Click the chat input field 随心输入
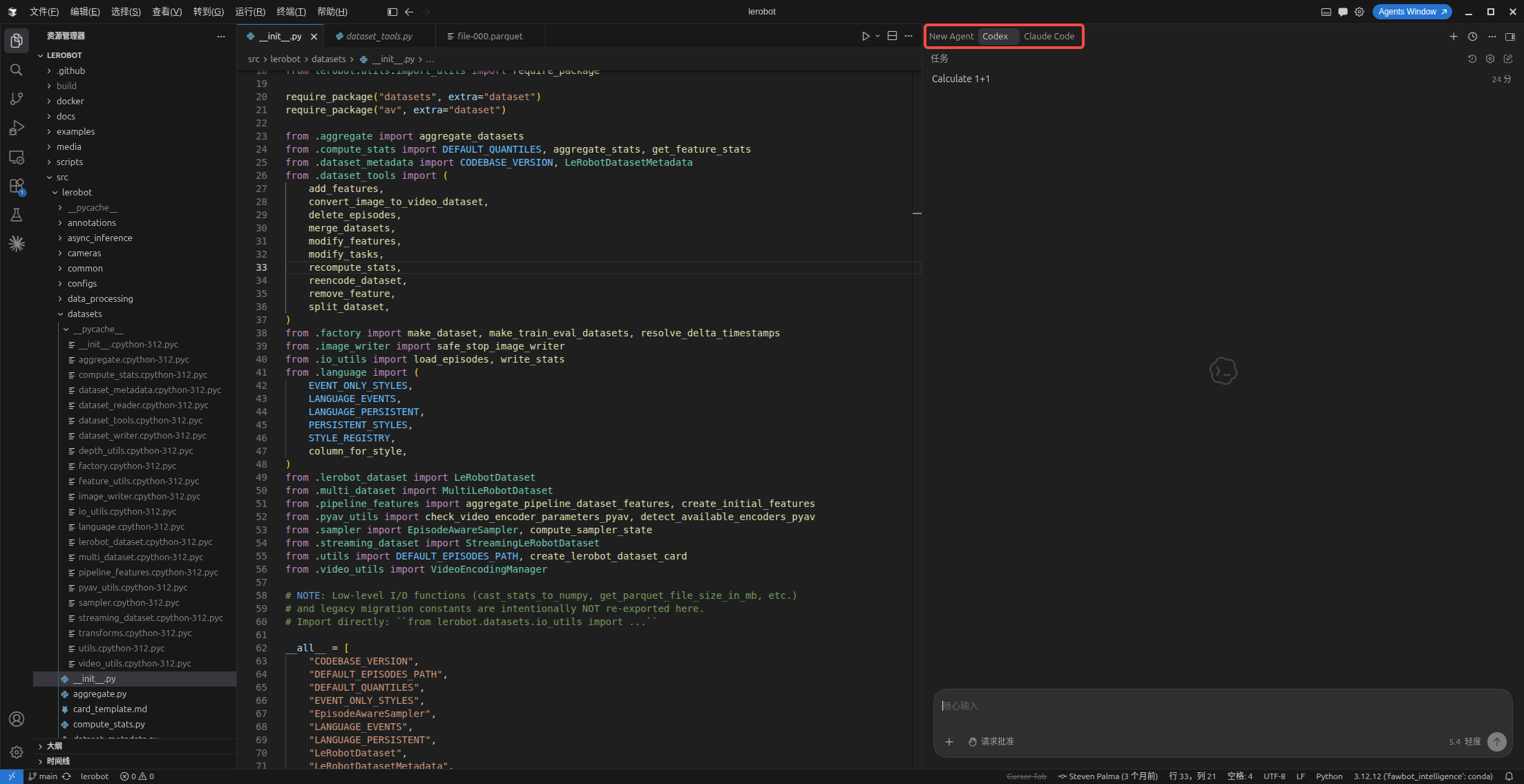This screenshot has height=784, width=1524. point(1222,706)
